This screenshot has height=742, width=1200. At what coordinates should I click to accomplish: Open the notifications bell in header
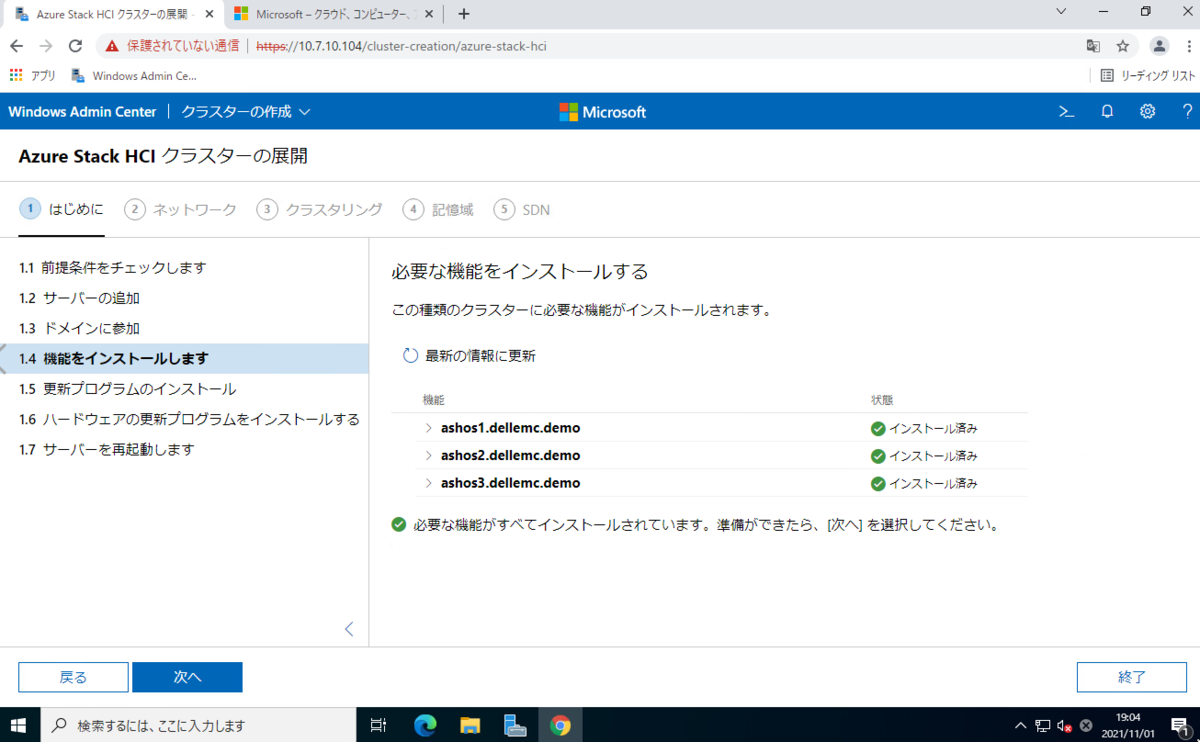[1107, 112]
